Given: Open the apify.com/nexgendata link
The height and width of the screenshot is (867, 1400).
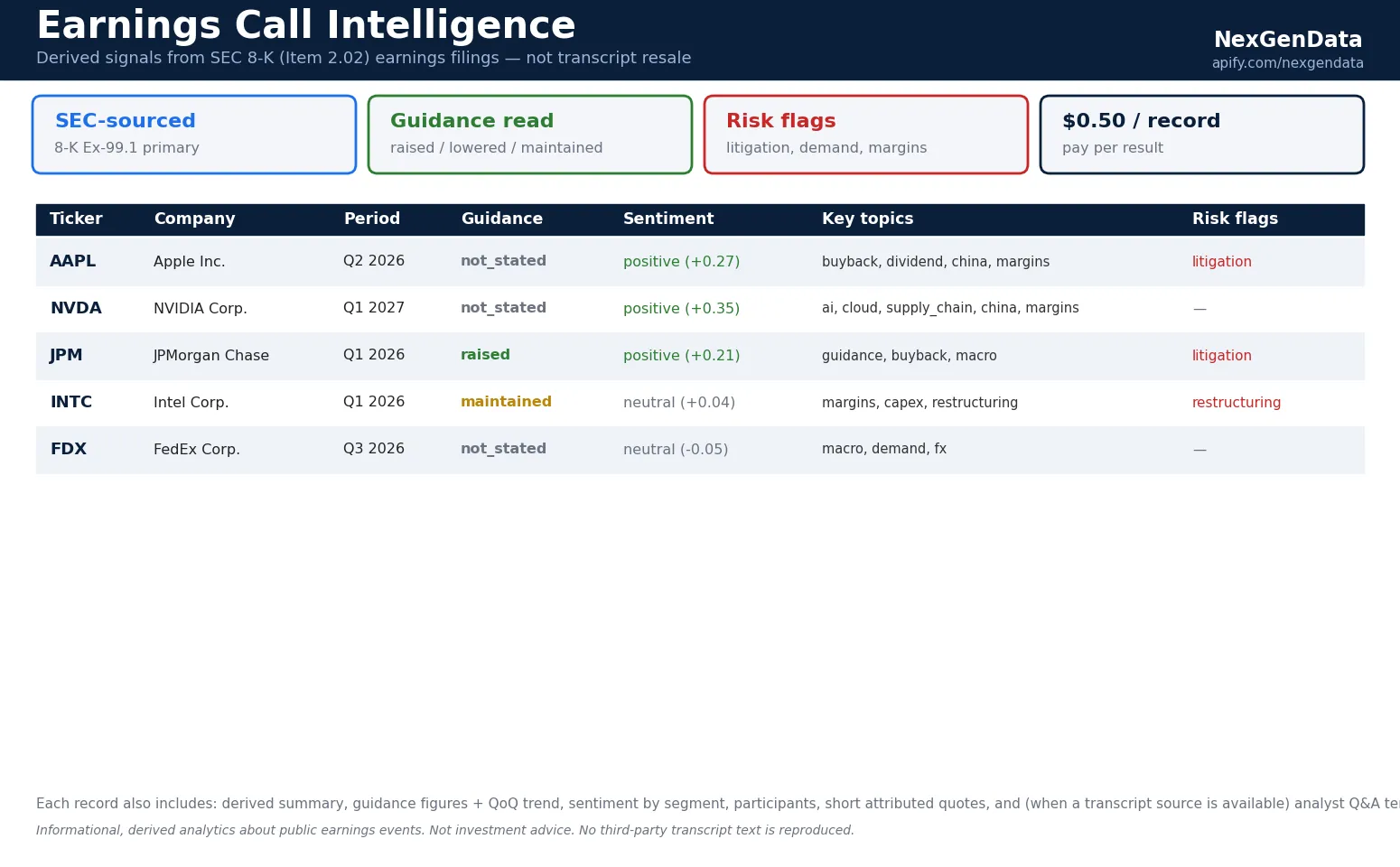Looking at the screenshot, I should [1287, 63].
